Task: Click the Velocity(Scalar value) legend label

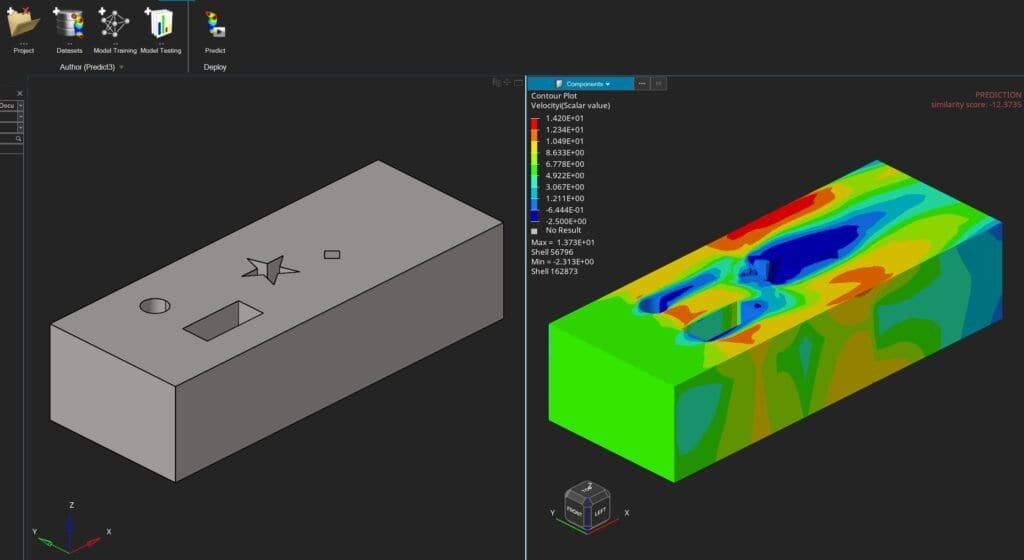Action: click(x=570, y=106)
